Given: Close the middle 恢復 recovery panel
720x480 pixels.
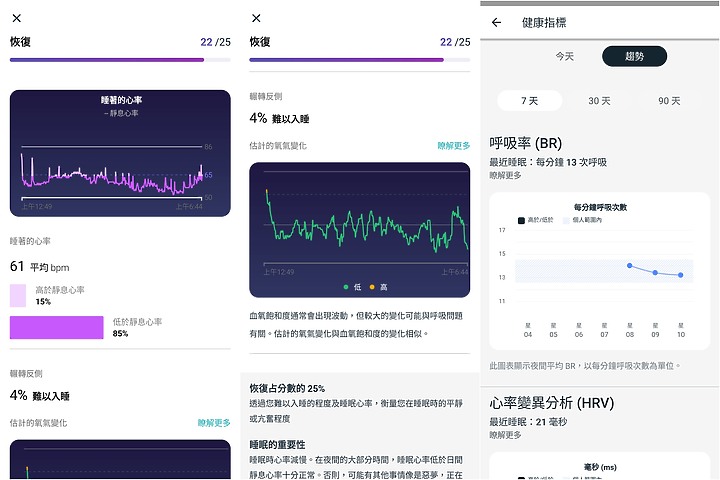Looking at the screenshot, I should [256, 18].
